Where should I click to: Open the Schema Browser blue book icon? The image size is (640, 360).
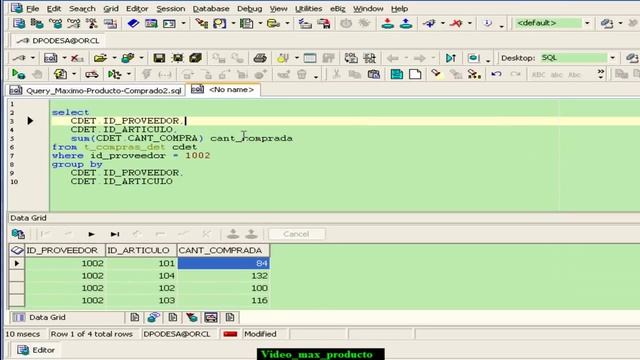coord(133,23)
